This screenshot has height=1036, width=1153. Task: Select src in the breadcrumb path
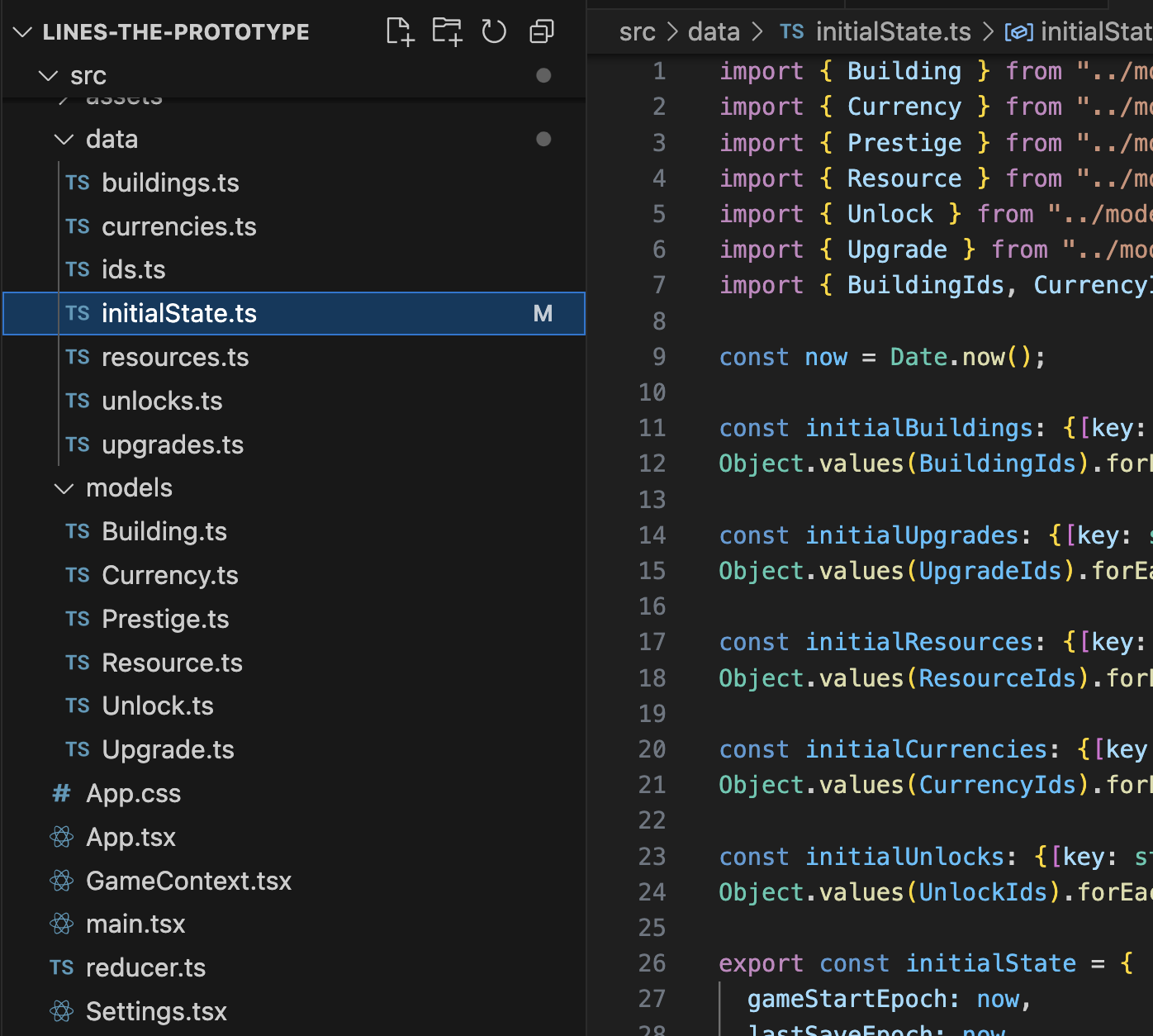pyautogui.click(x=637, y=31)
